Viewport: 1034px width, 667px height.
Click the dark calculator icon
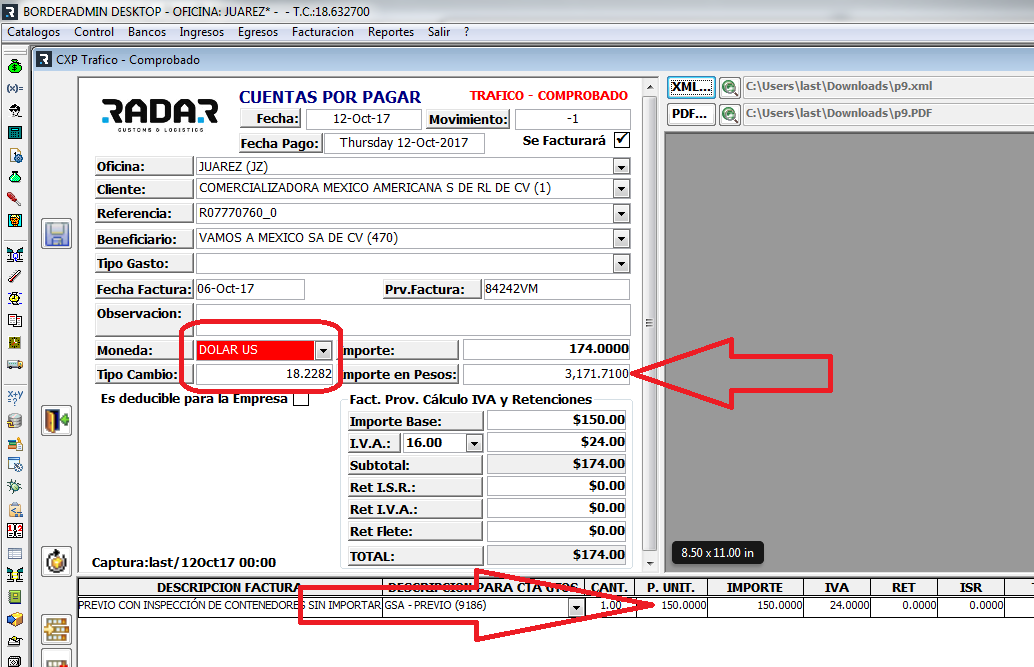tap(15, 132)
